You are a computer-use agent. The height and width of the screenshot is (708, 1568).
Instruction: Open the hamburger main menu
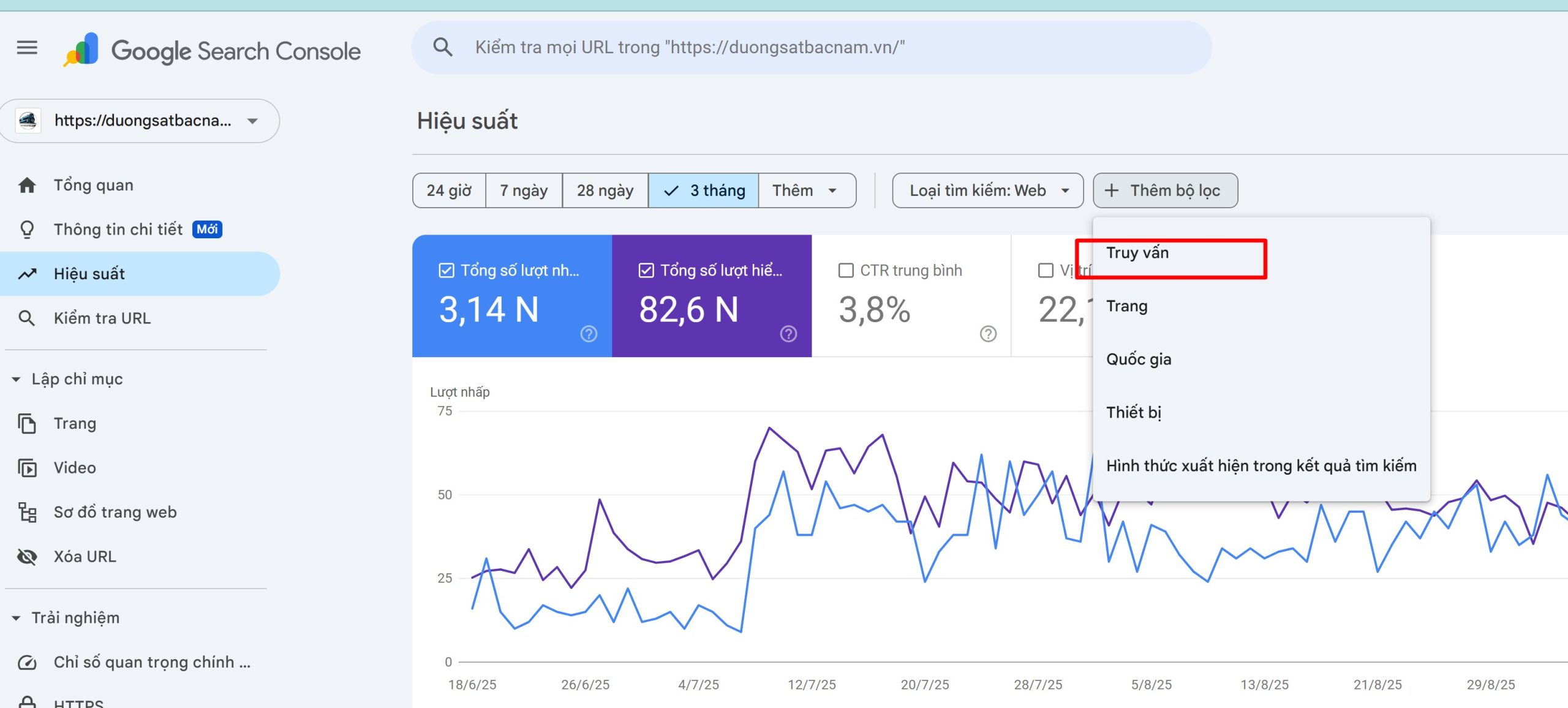(27, 47)
